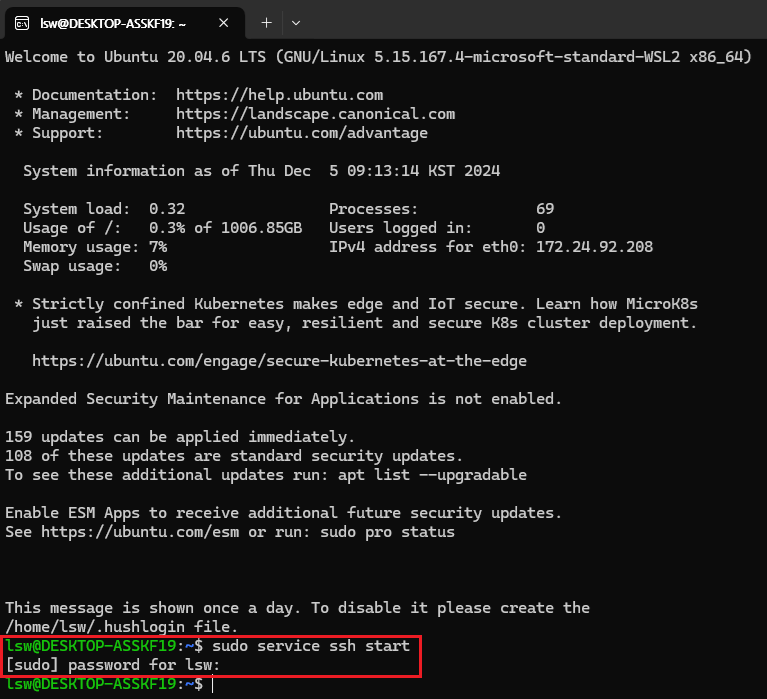Click the '0.3% of 1006.85GB' usage text
The width and height of the screenshot is (767, 699).
(226, 228)
